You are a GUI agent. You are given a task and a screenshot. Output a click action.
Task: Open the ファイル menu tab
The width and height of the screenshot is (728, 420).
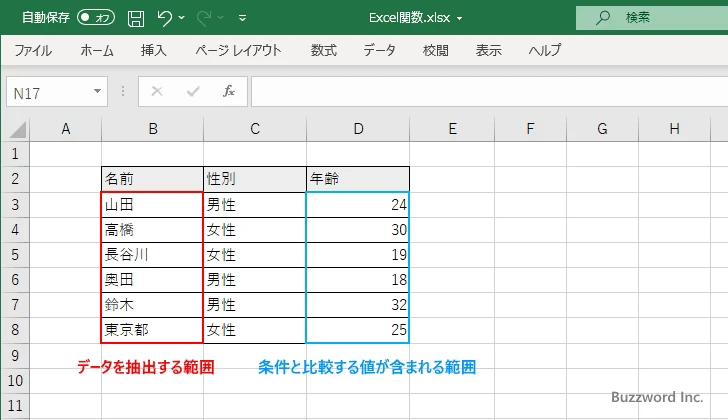point(33,51)
